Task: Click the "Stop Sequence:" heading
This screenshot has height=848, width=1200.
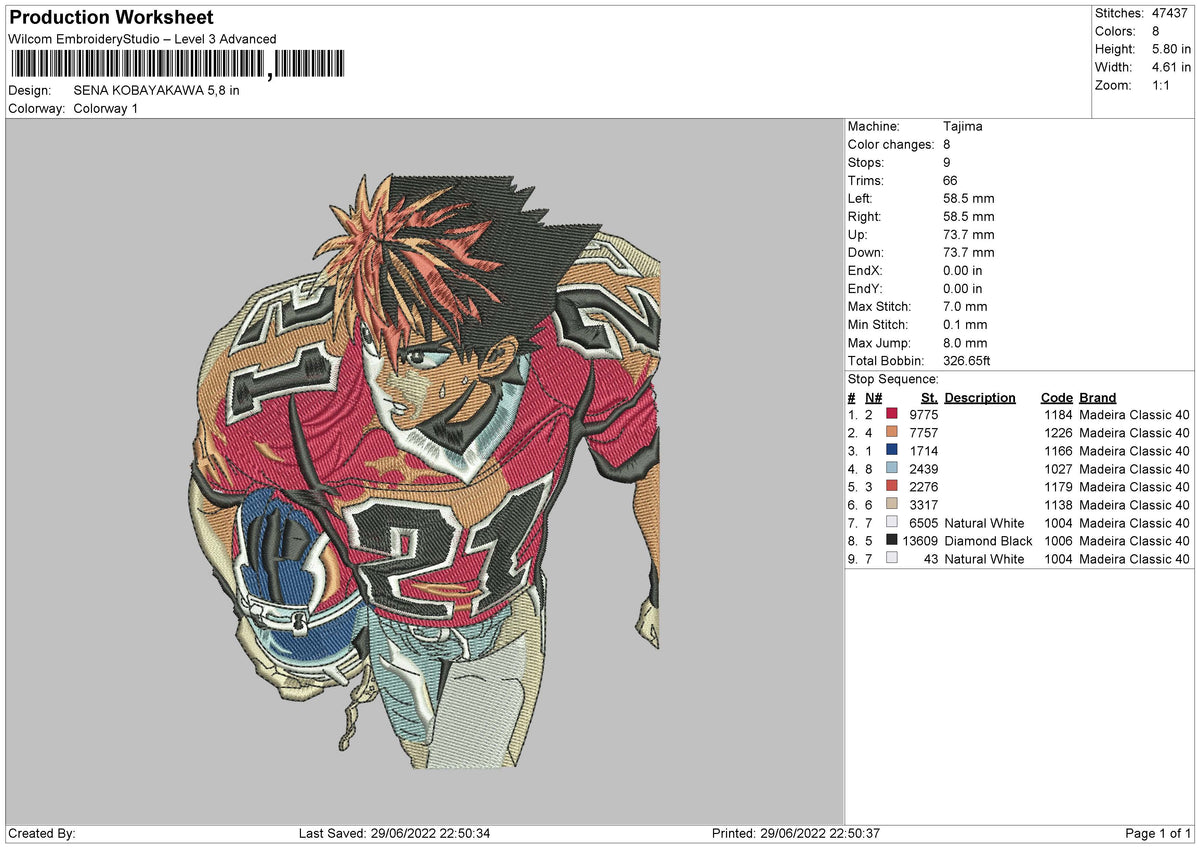Action: coord(893,380)
